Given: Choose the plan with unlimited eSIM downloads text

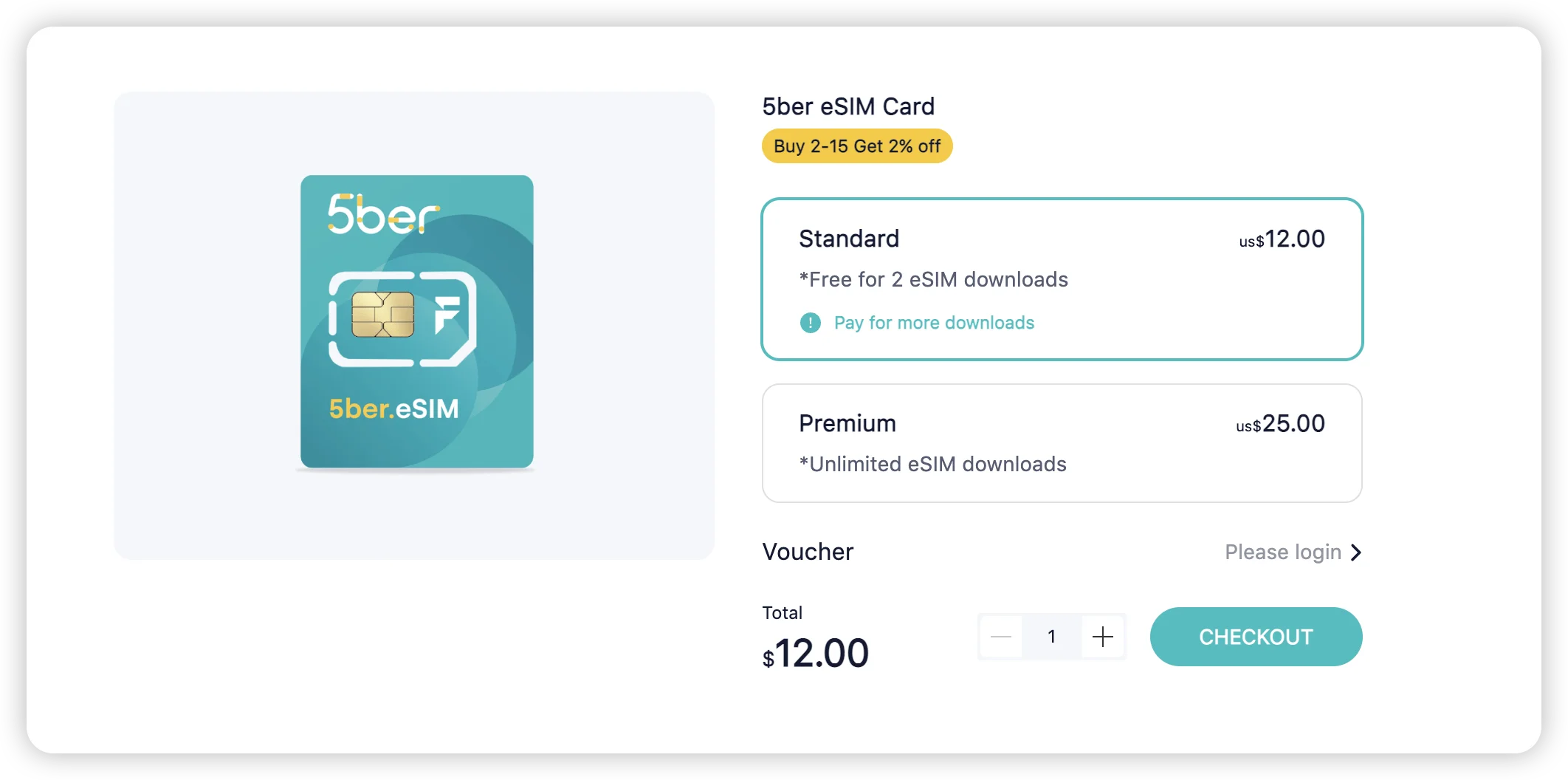Looking at the screenshot, I should click(x=932, y=464).
